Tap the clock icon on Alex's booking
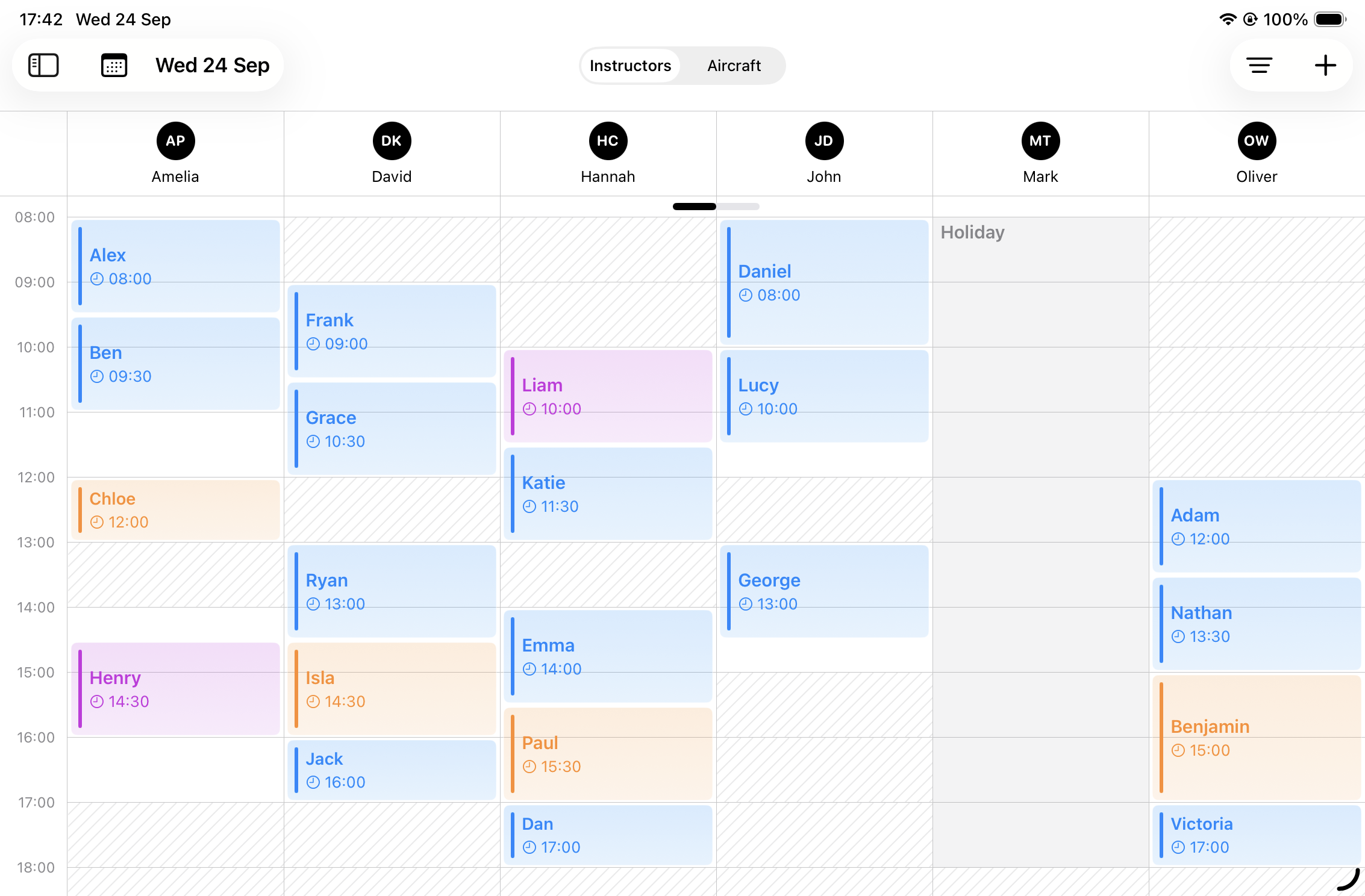 tap(98, 279)
